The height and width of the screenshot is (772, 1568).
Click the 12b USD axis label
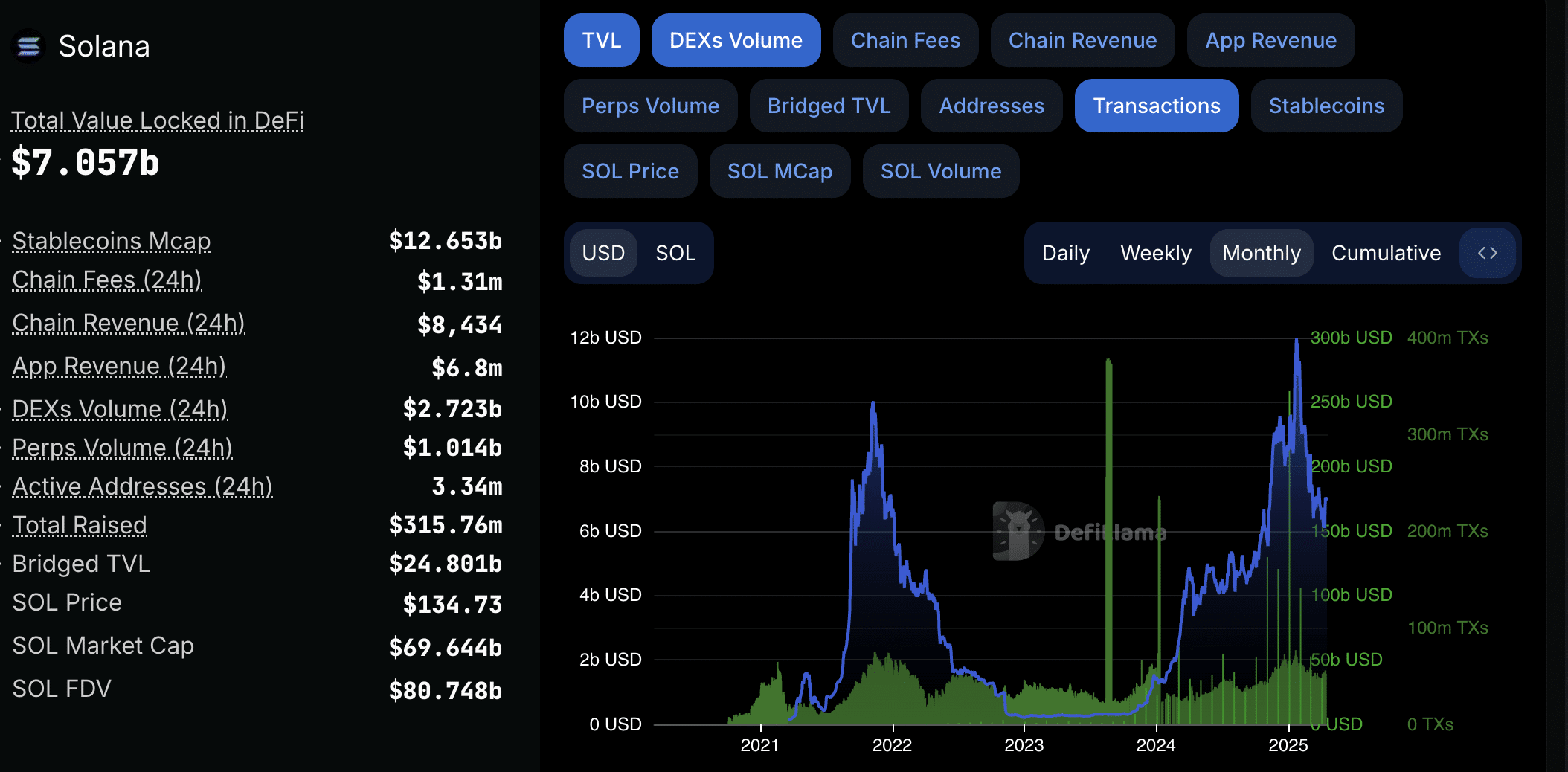point(605,338)
